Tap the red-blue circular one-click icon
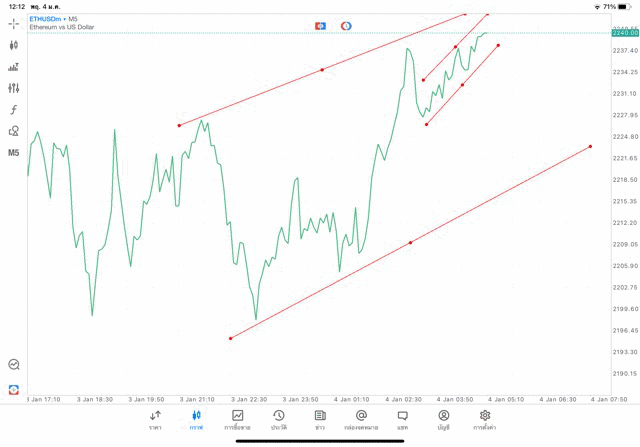Image resolution: width=640 pixels, height=447 pixels. point(346,25)
